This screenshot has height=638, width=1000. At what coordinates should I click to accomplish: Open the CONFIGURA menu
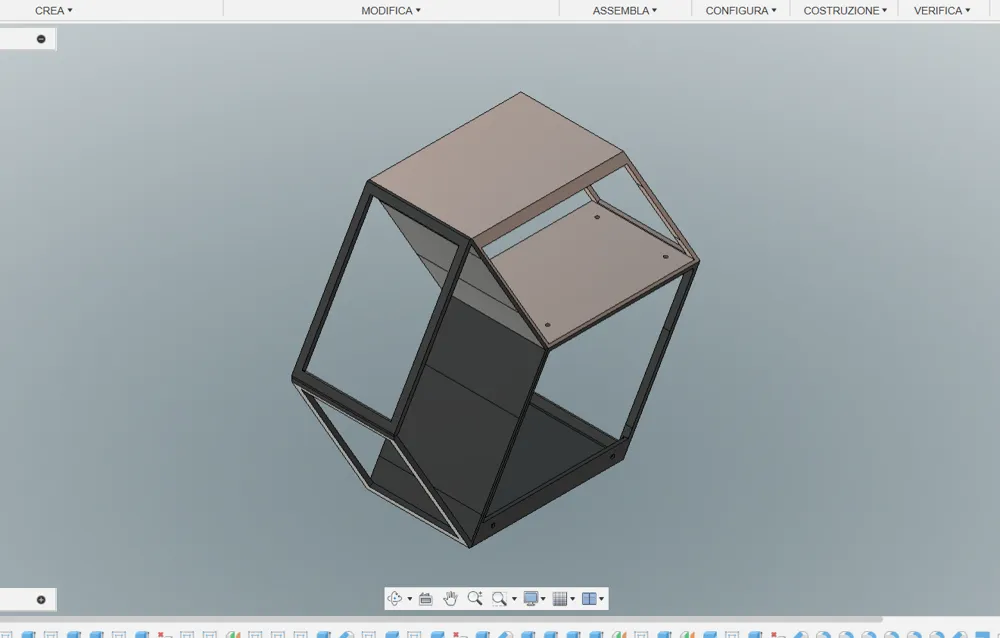pyautogui.click(x=740, y=10)
